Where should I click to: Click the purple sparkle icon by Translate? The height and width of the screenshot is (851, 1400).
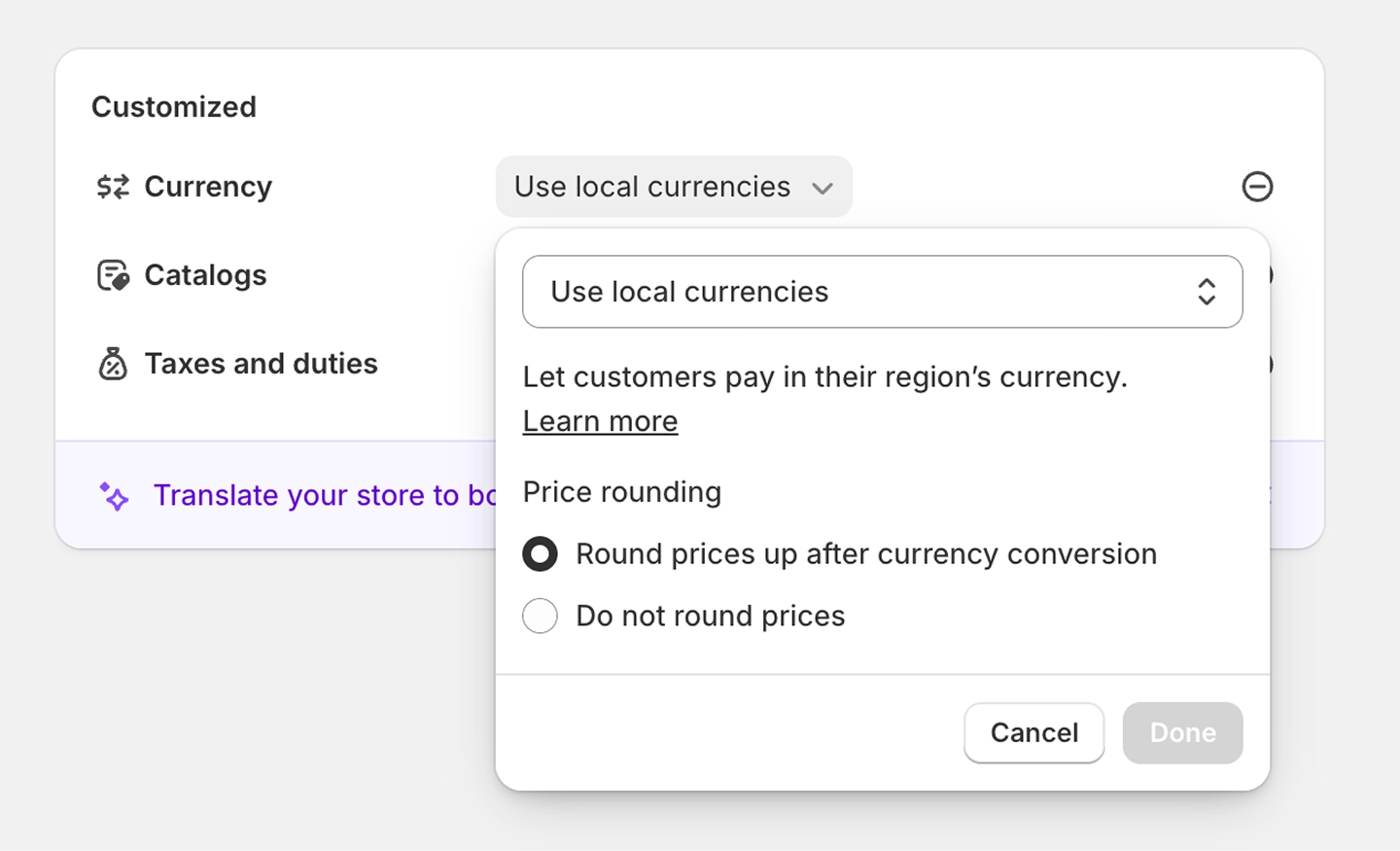click(x=114, y=496)
